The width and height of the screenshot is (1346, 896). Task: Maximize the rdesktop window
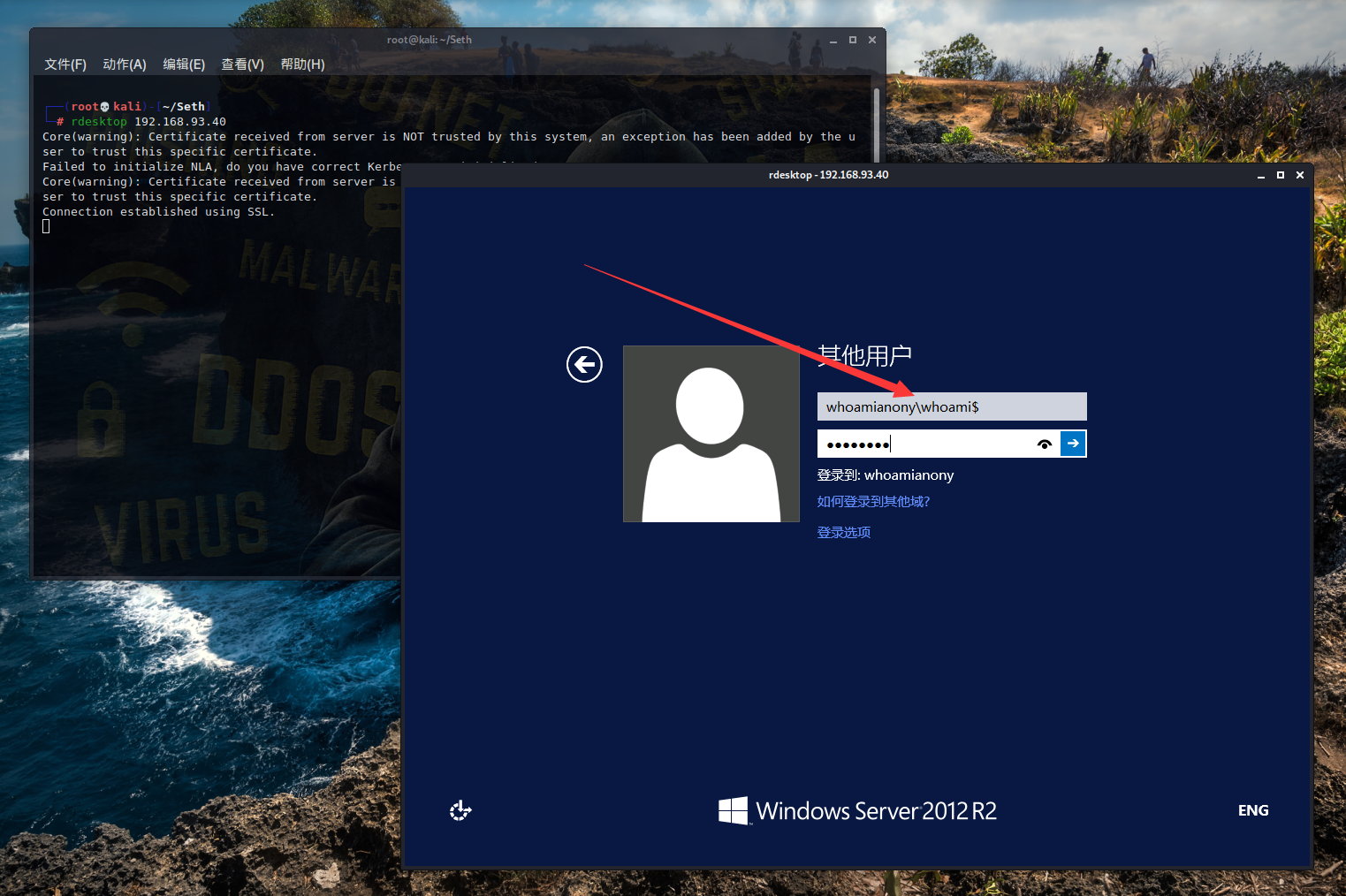[x=1281, y=175]
